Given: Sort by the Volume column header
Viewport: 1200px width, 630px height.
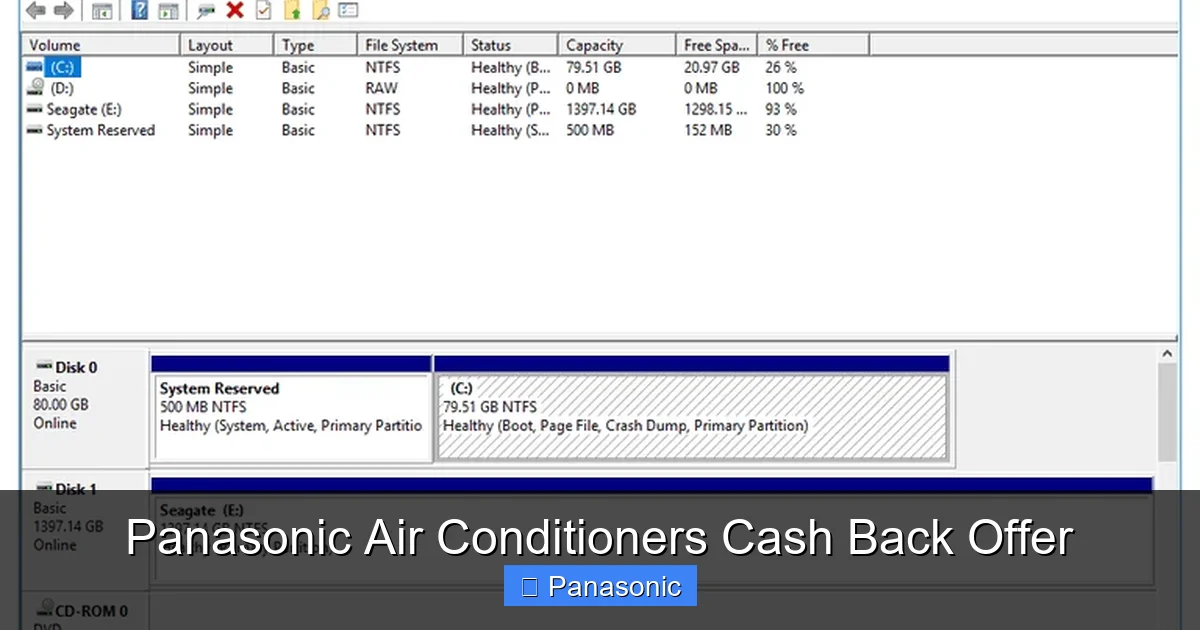Looking at the screenshot, I should tap(101, 45).
